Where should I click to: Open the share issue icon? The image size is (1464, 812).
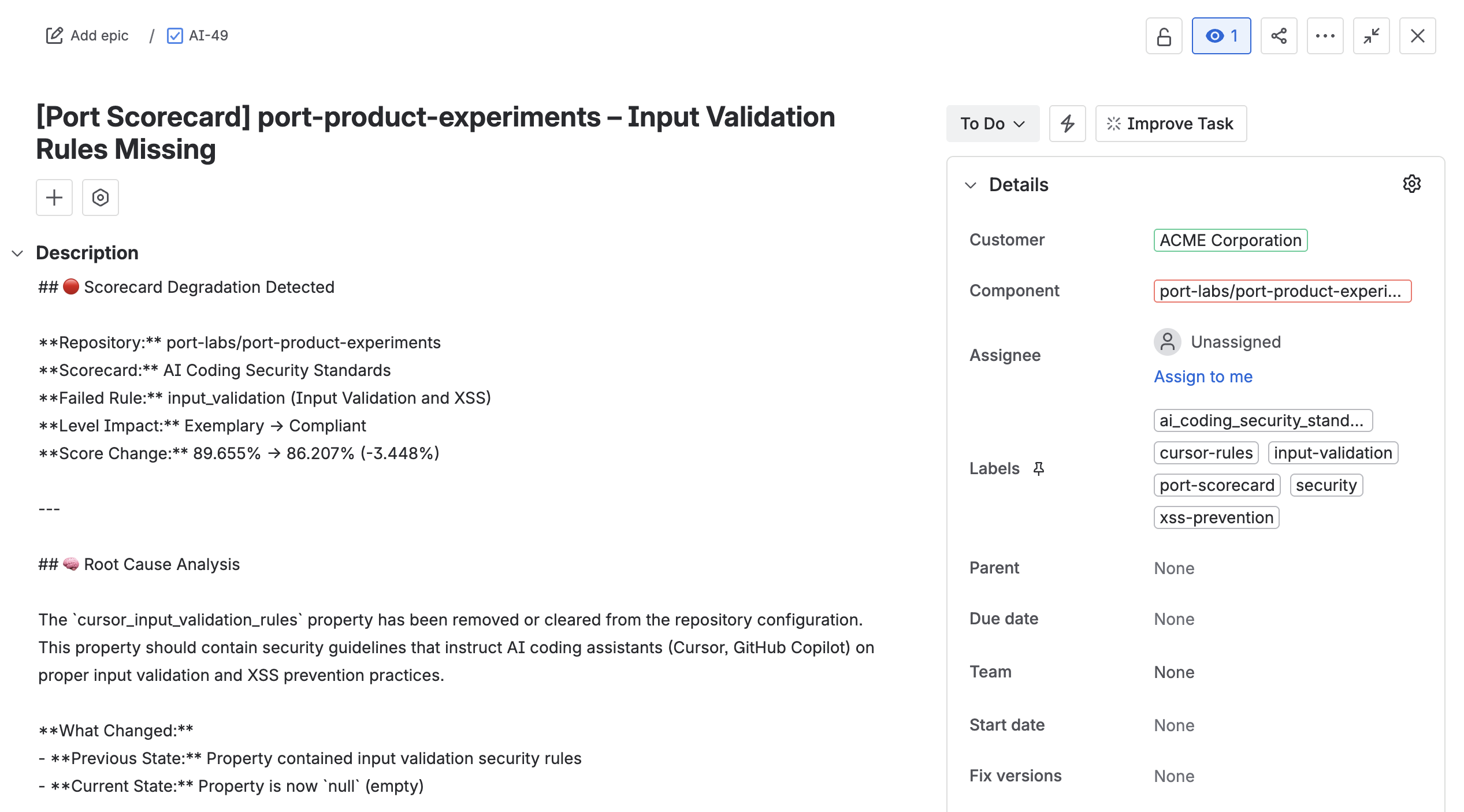(1279, 36)
